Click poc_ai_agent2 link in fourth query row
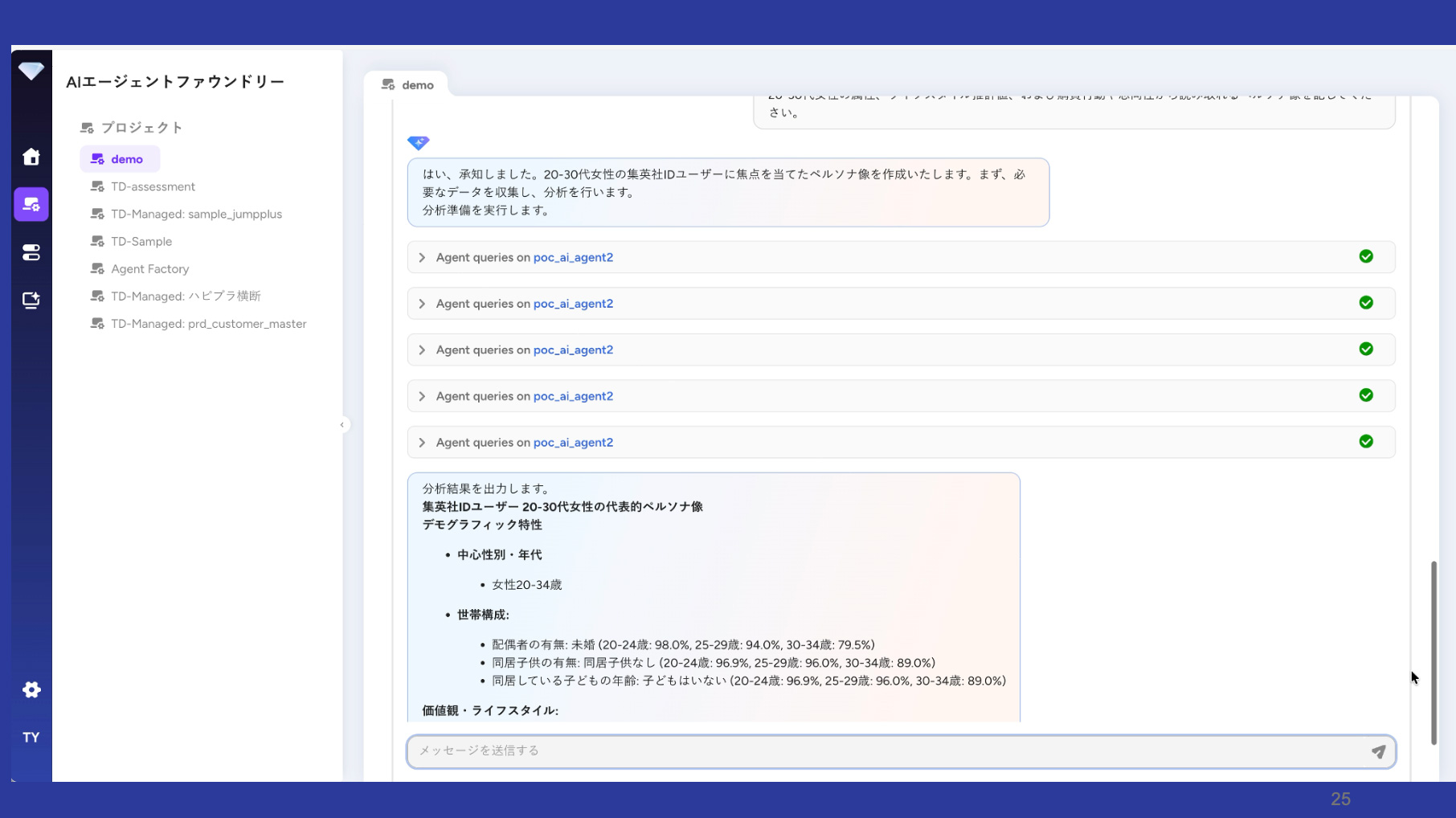The width and height of the screenshot is (1456, 818). point(573,396)
